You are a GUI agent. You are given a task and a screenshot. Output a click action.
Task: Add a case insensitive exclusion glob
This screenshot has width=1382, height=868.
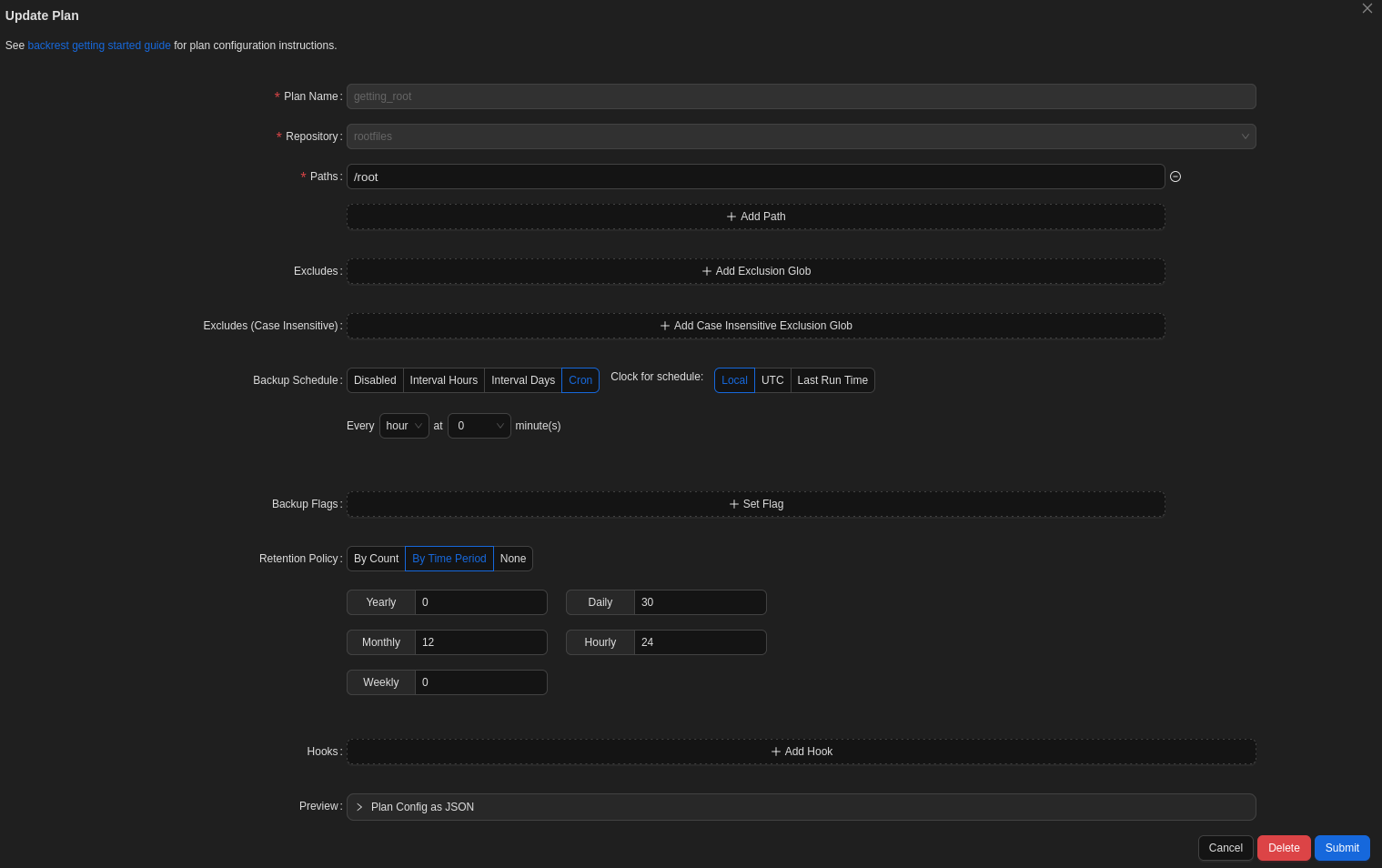pyautogui.click(x=755, y=326)
